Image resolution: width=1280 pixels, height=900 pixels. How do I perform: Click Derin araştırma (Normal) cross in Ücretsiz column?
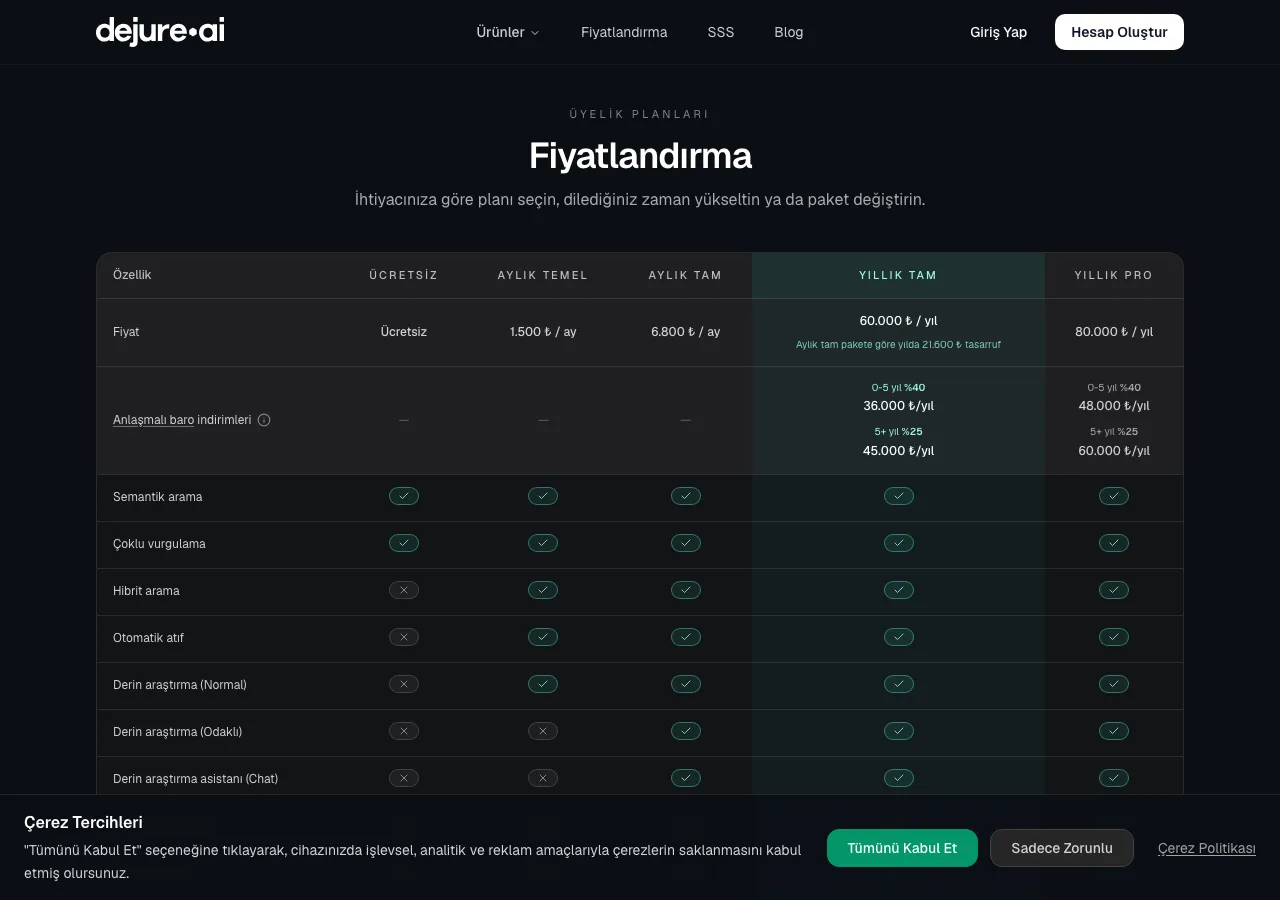click(404, 684)
